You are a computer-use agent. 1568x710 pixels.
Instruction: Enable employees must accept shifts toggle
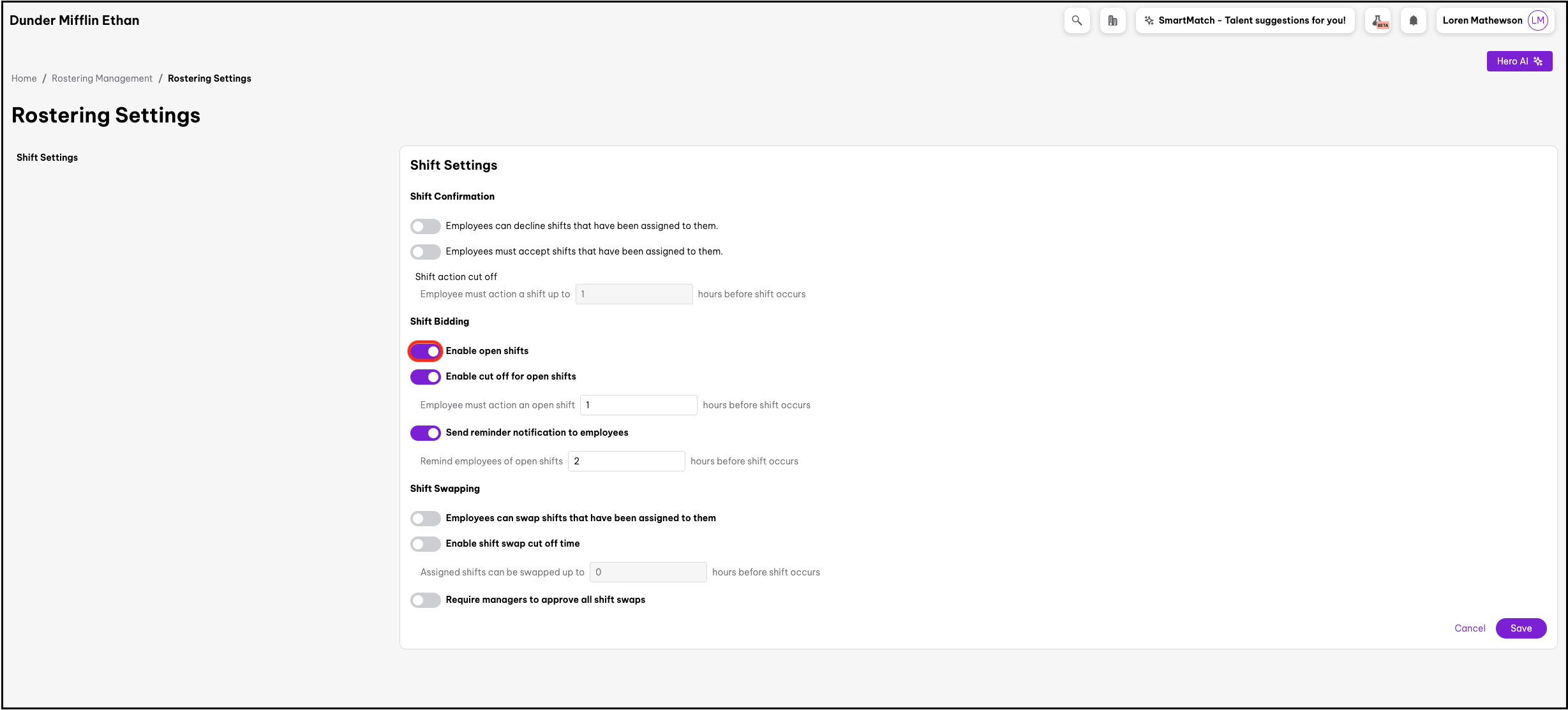425,252
